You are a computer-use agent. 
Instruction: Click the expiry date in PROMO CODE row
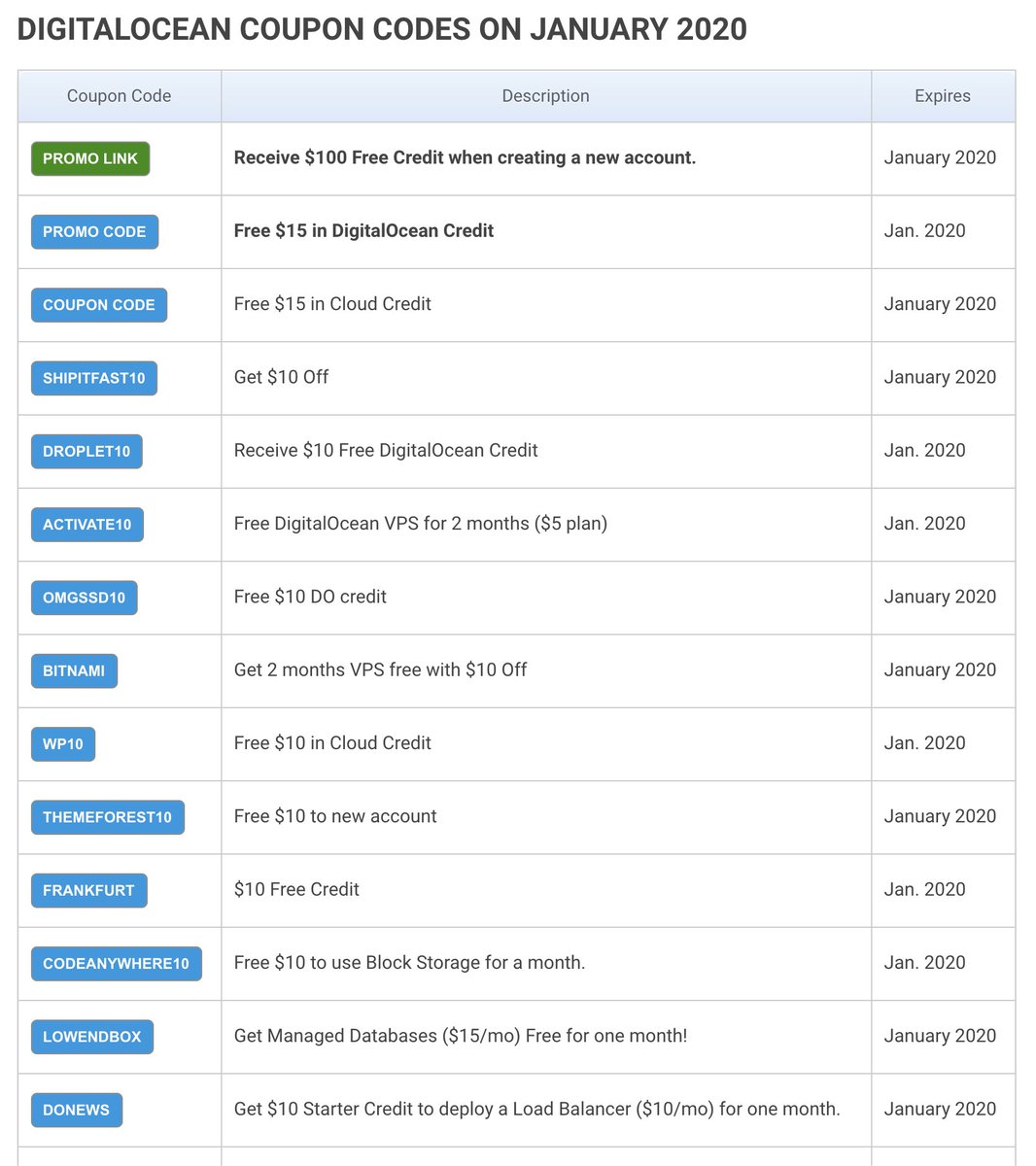click(924, 230)
